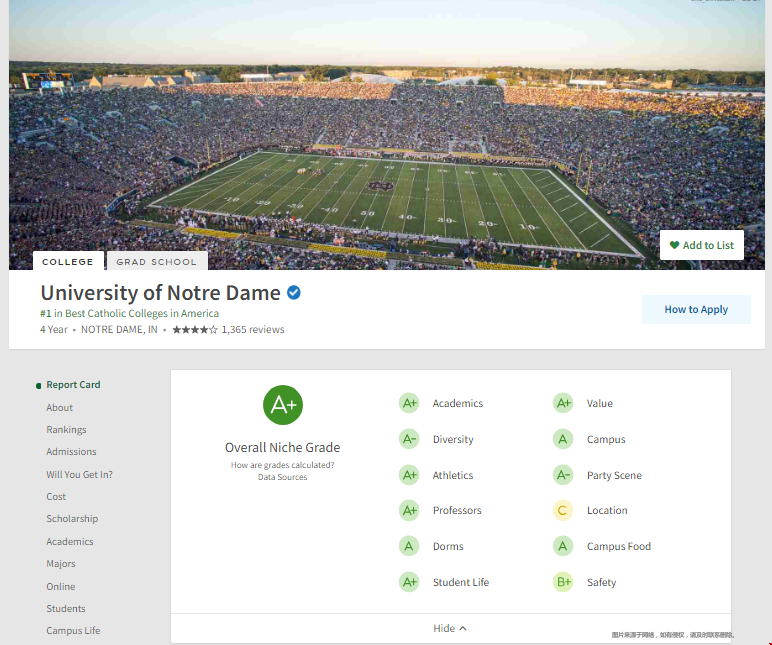Click the verified blue checkmark badge

[293, 292]
